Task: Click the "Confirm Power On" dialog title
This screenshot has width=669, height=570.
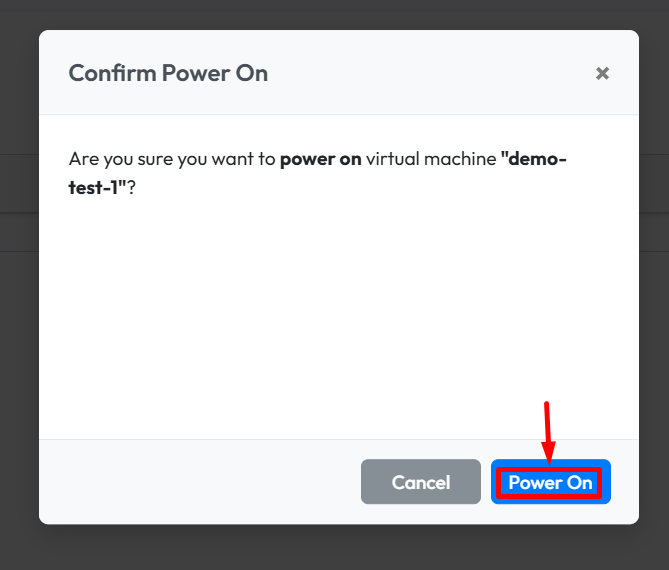Action: tap(168, 73)
